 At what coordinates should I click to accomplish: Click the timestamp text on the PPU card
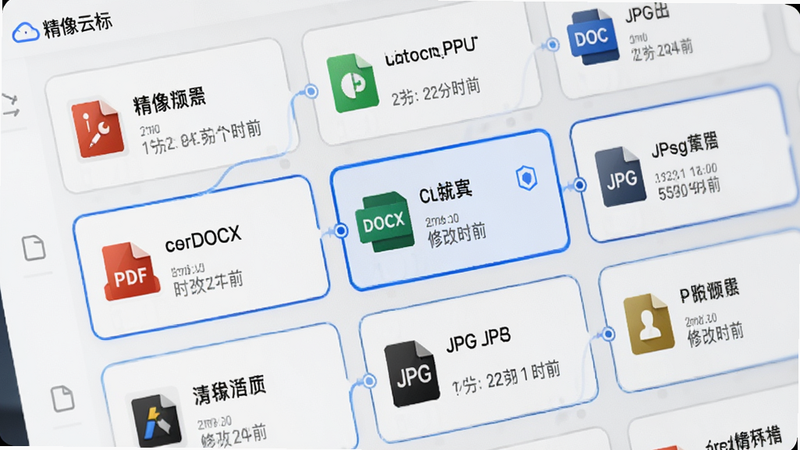point(436,92)
